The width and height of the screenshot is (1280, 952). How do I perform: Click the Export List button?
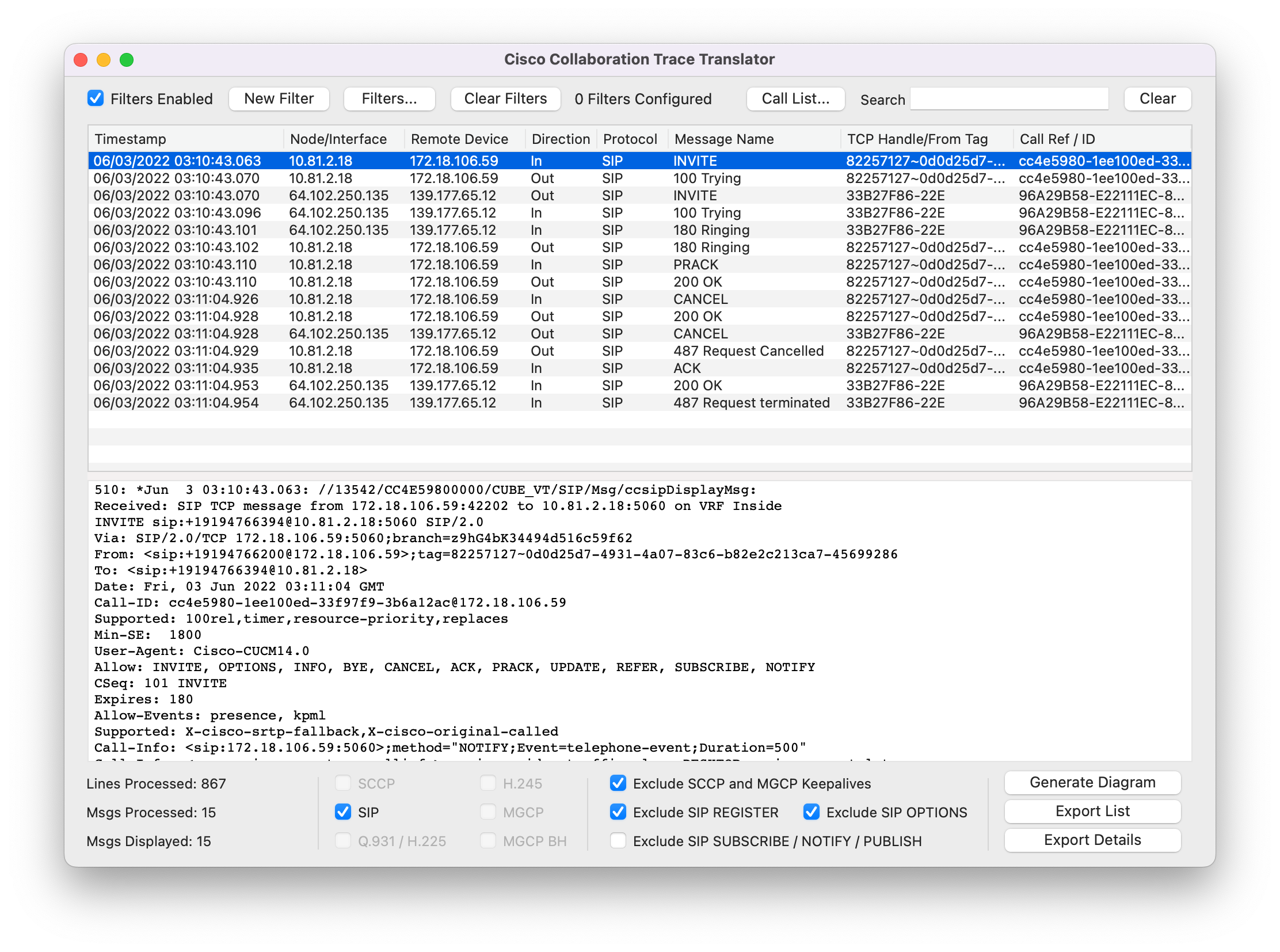click(x=1093, y=812)
